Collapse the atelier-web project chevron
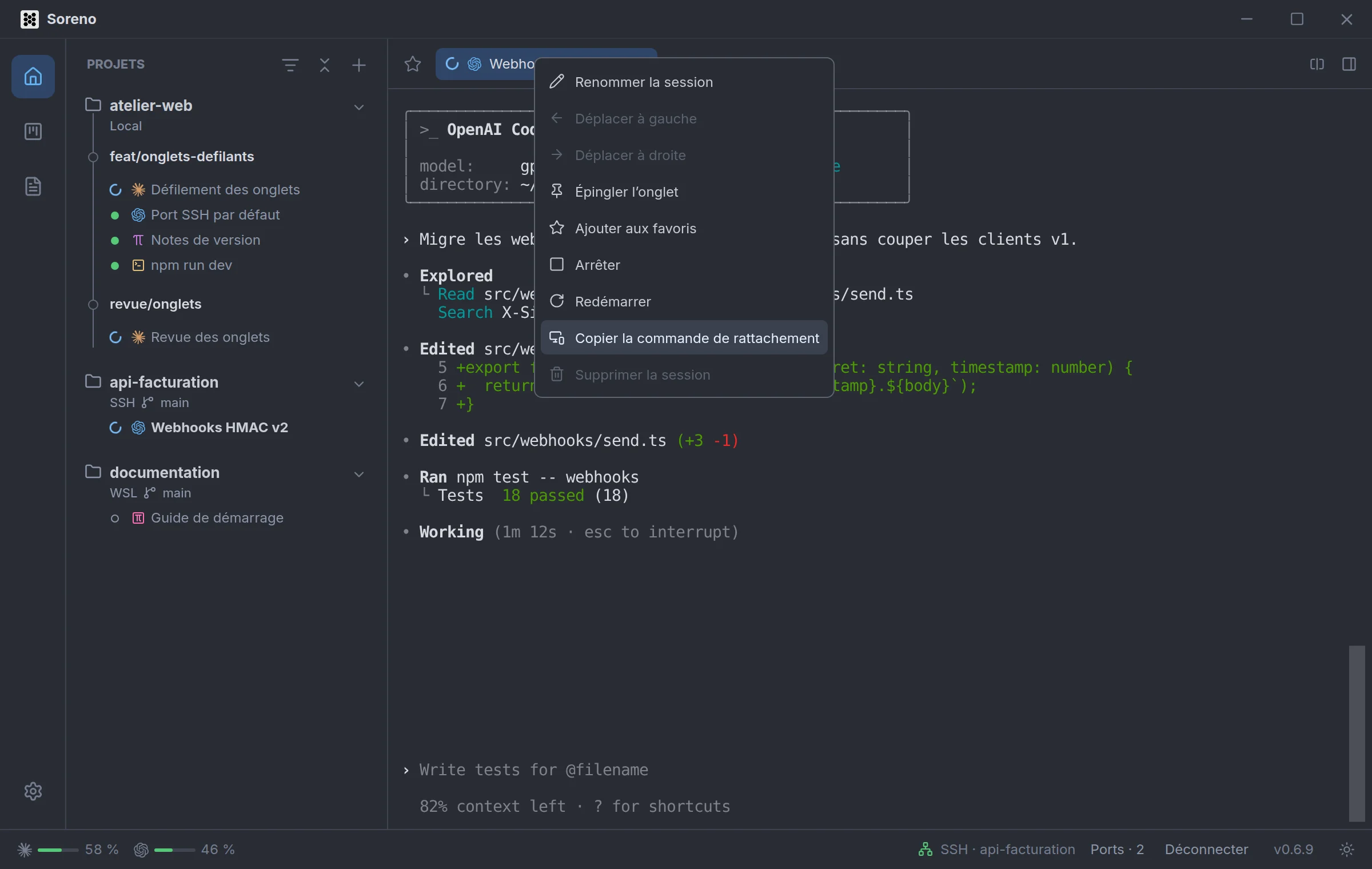The width and height of the screenshot is (1372, 869). coord(359,107)
